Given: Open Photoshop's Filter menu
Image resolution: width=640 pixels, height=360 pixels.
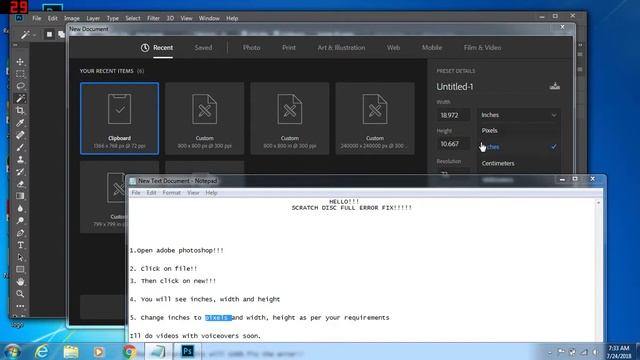Looking at the screenshot, I should pos(153,18).
